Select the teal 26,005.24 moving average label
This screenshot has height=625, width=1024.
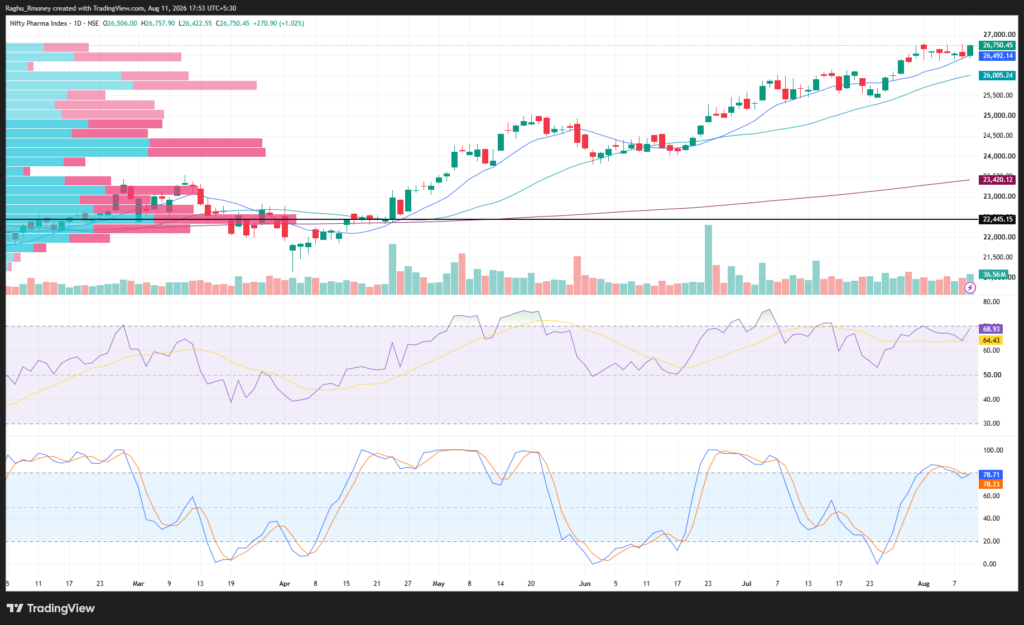click(x=997, y=75)
